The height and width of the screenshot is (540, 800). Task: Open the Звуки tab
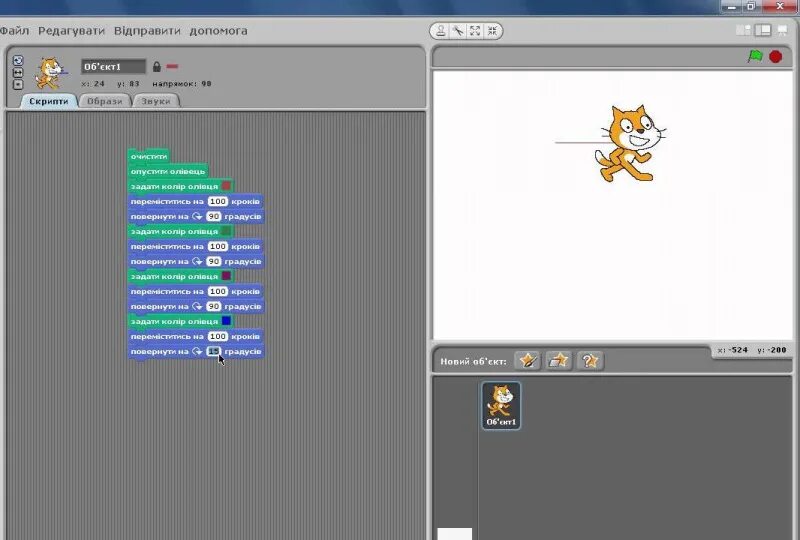(x=156, y=101)
